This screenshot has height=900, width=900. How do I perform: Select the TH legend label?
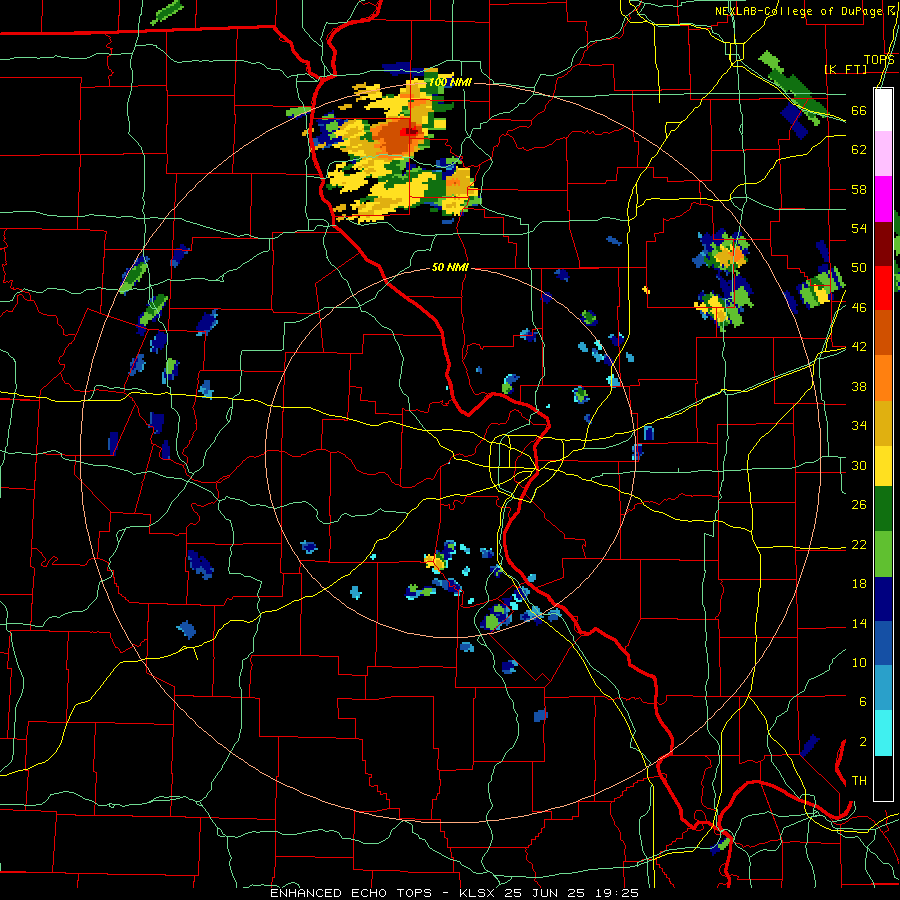[x=859, y=780]
